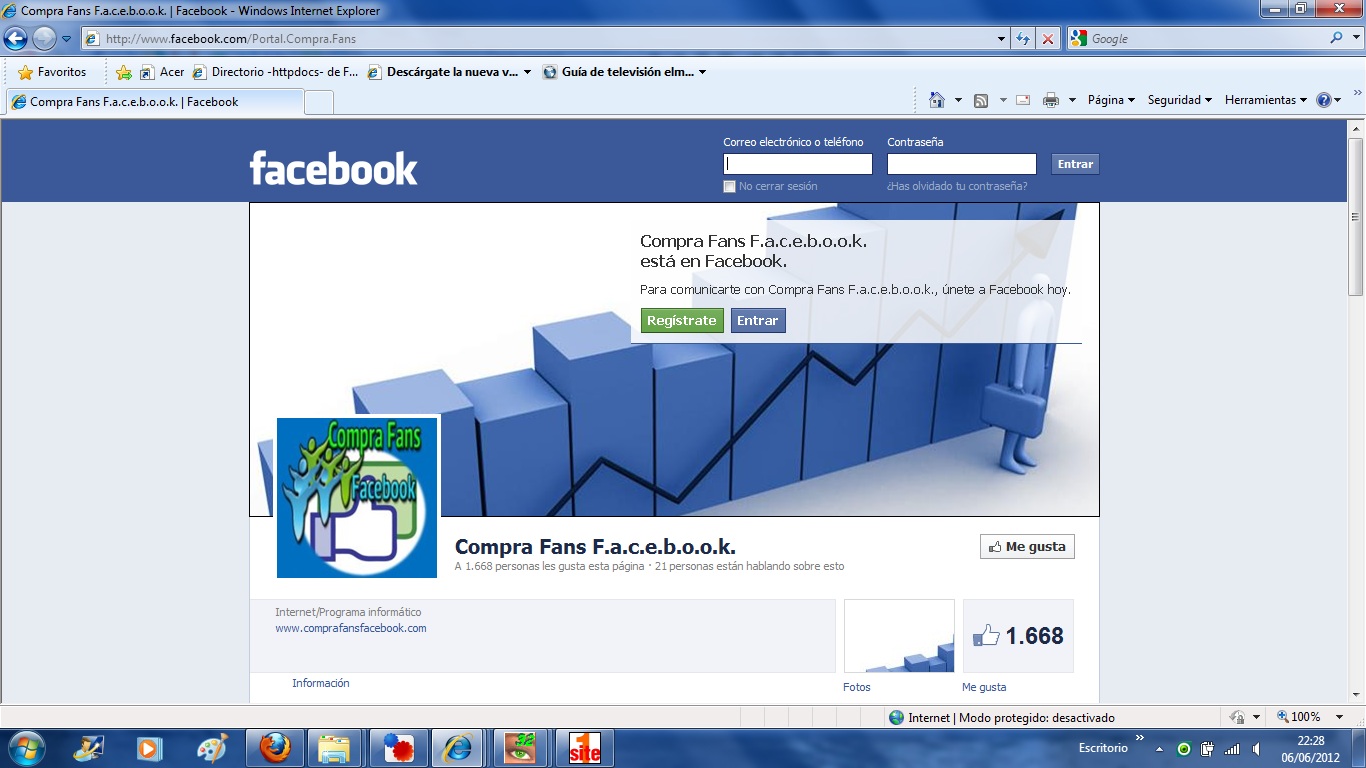Open the Fotos thumbnail
The width and height of the screenshot is (1366, 768).
(x=899, y=636)
